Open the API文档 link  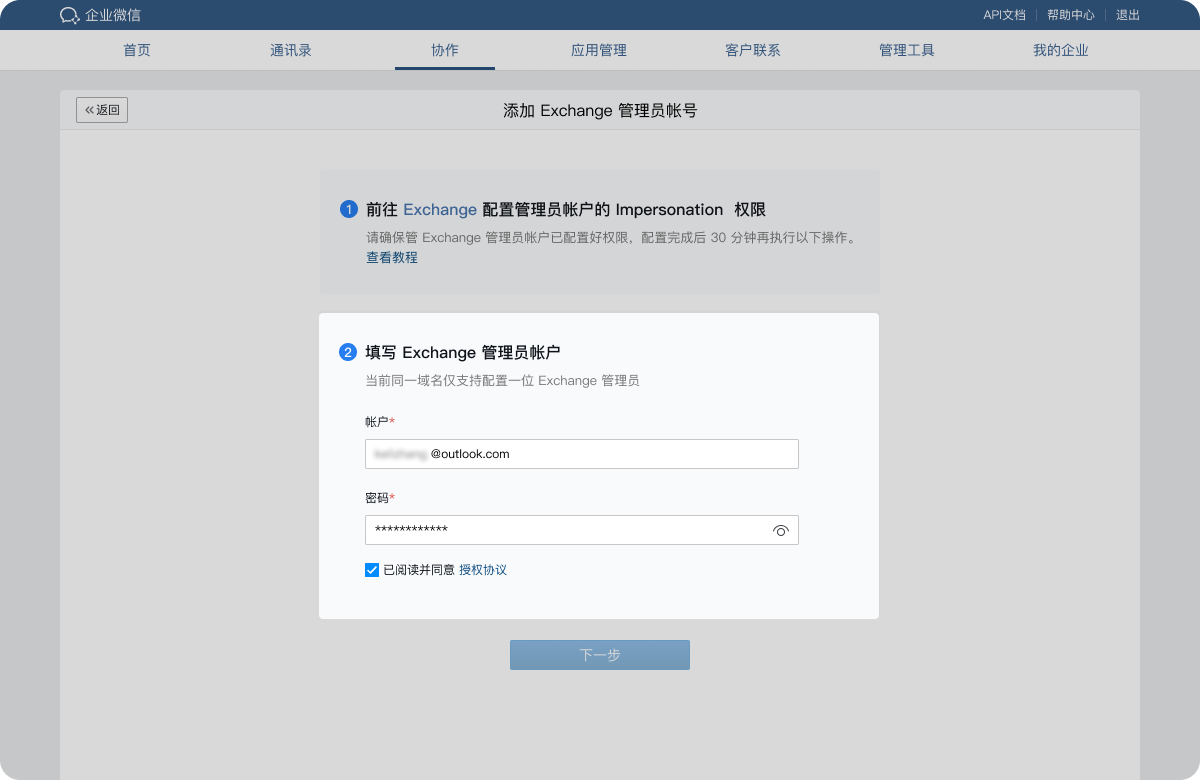pos(1004,15)
